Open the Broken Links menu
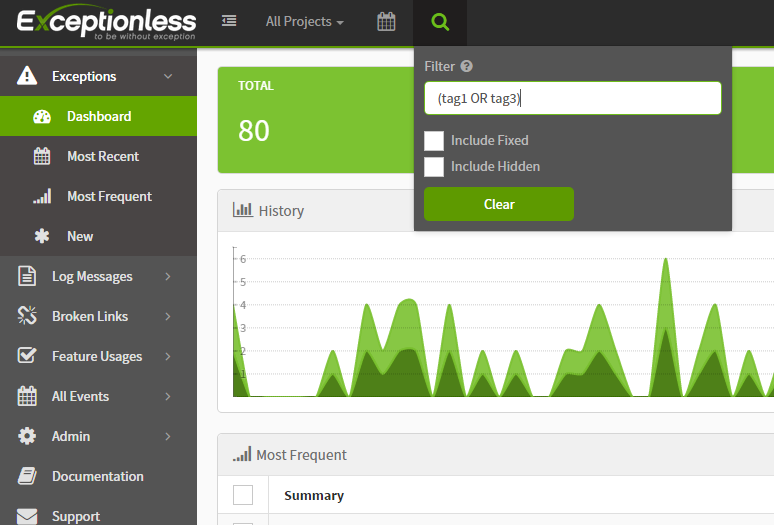 [x=98, y=316]
